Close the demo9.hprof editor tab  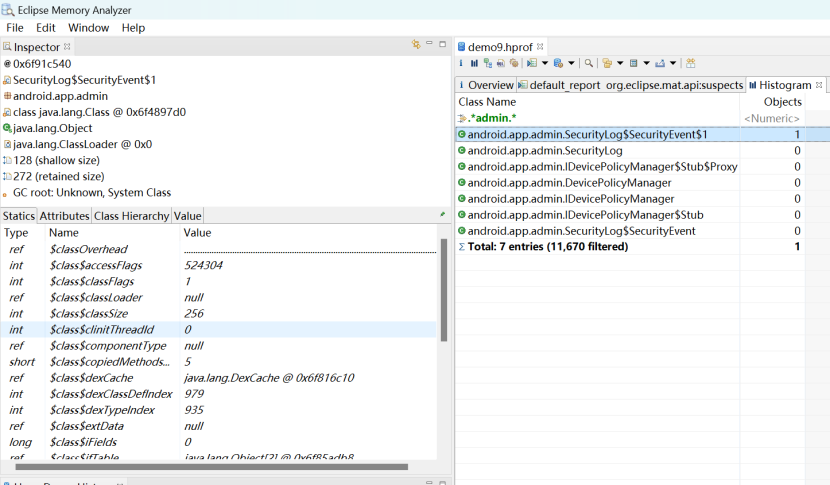pos(542,47)
